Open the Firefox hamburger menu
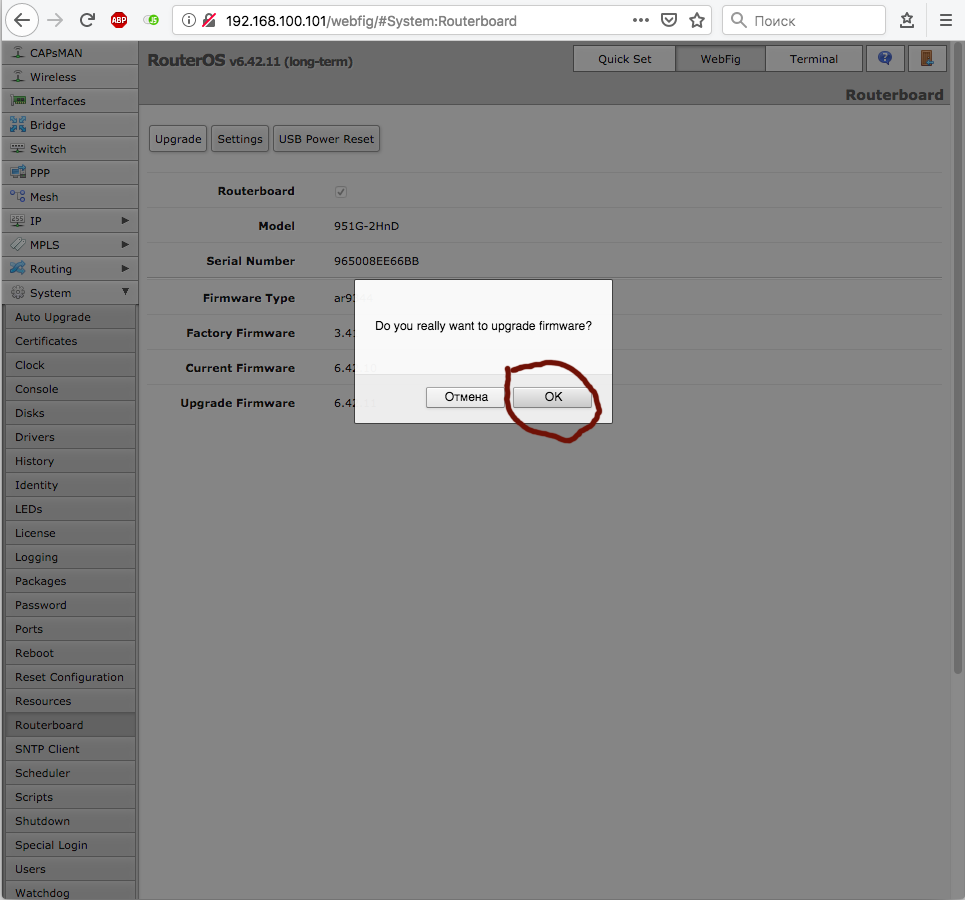965x900 pixels. pyautogui.click(x=946, y=20)
